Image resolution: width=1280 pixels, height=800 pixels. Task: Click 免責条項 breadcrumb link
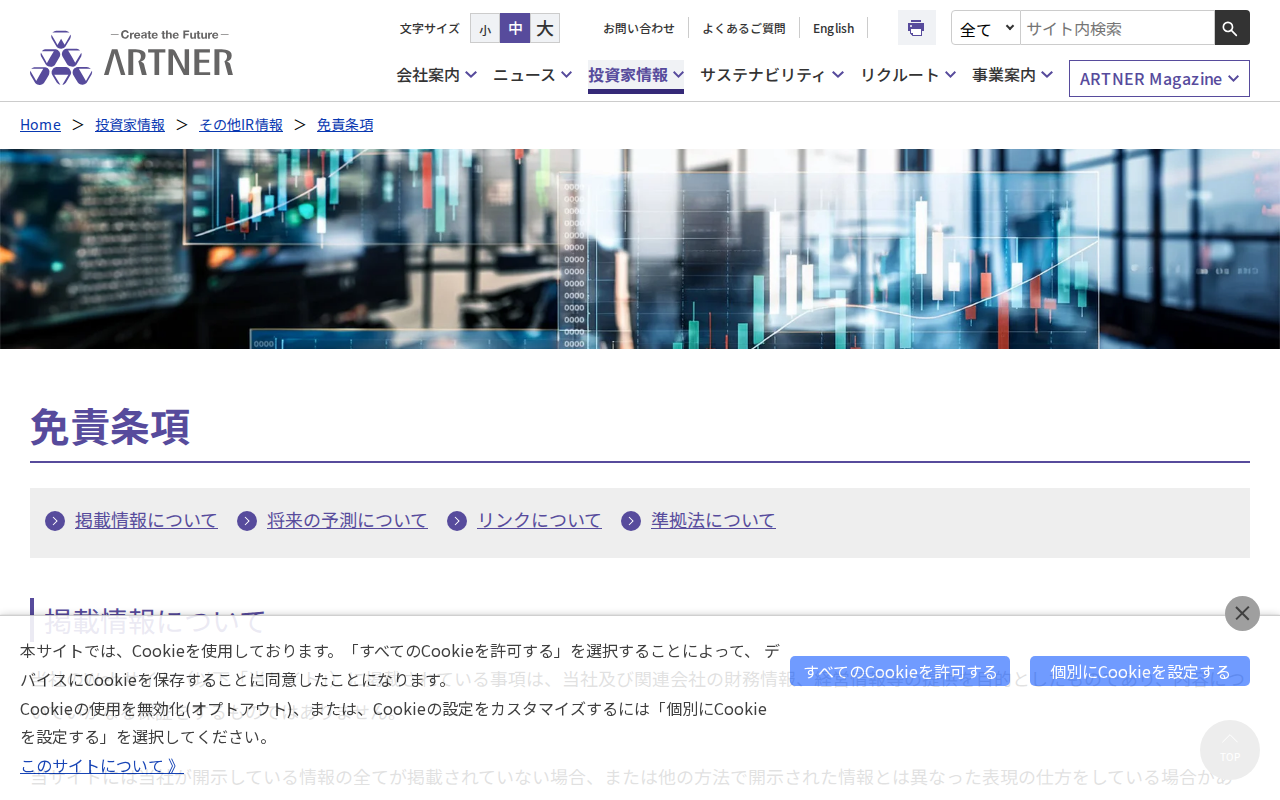click(345, 124)
